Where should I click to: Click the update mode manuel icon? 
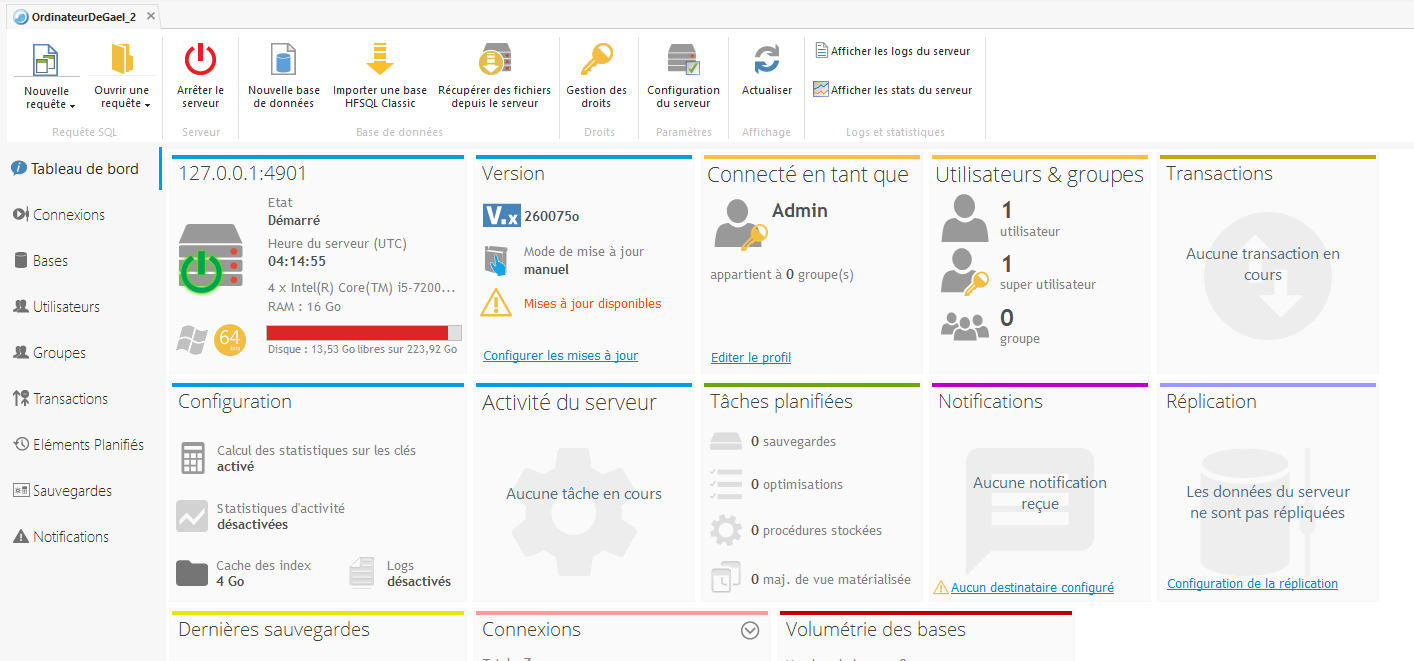(x=497, y=260)
